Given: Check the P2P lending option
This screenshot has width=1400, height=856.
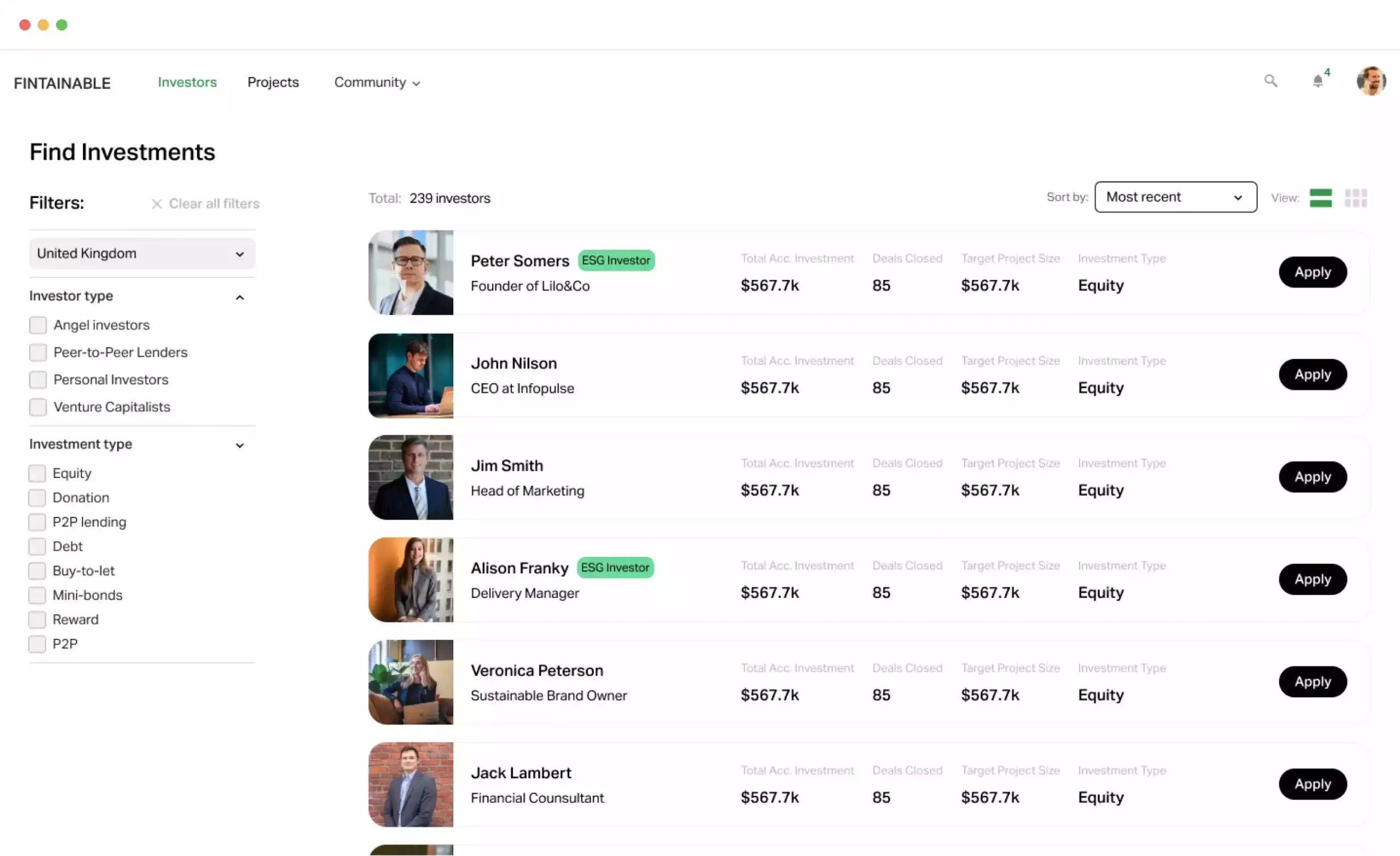Looking at the screenshot, I should [x=37, y=522].
